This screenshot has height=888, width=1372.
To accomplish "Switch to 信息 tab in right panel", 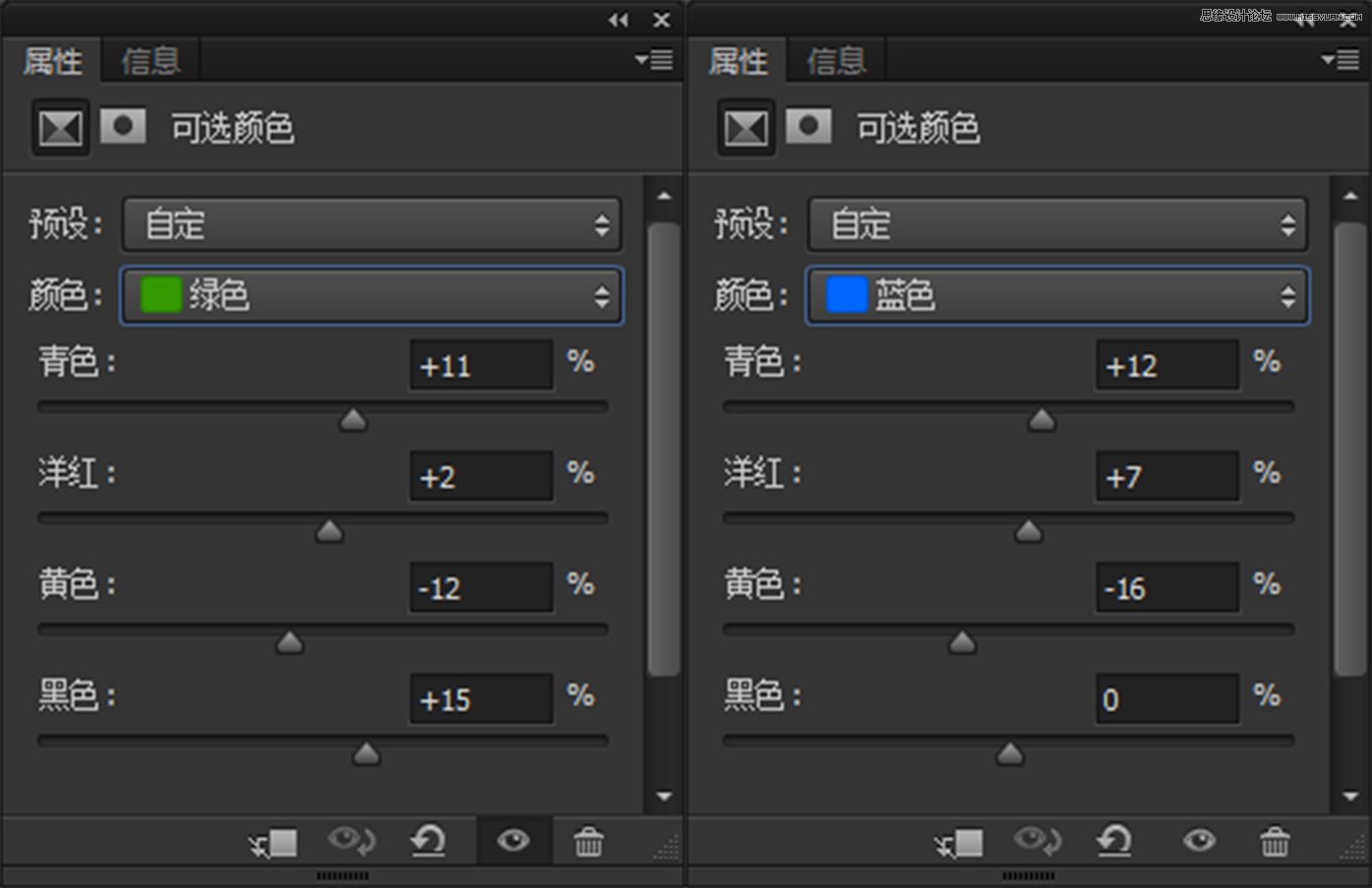I will coord(836,61).
